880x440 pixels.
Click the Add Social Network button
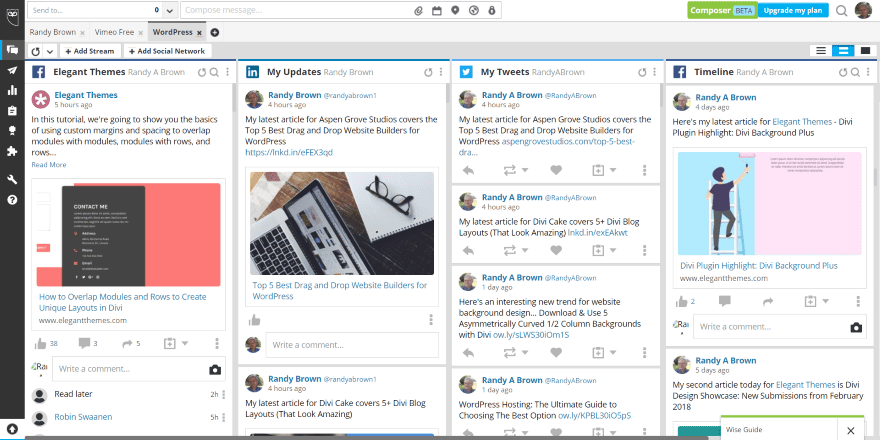click(x=167, y=51)
